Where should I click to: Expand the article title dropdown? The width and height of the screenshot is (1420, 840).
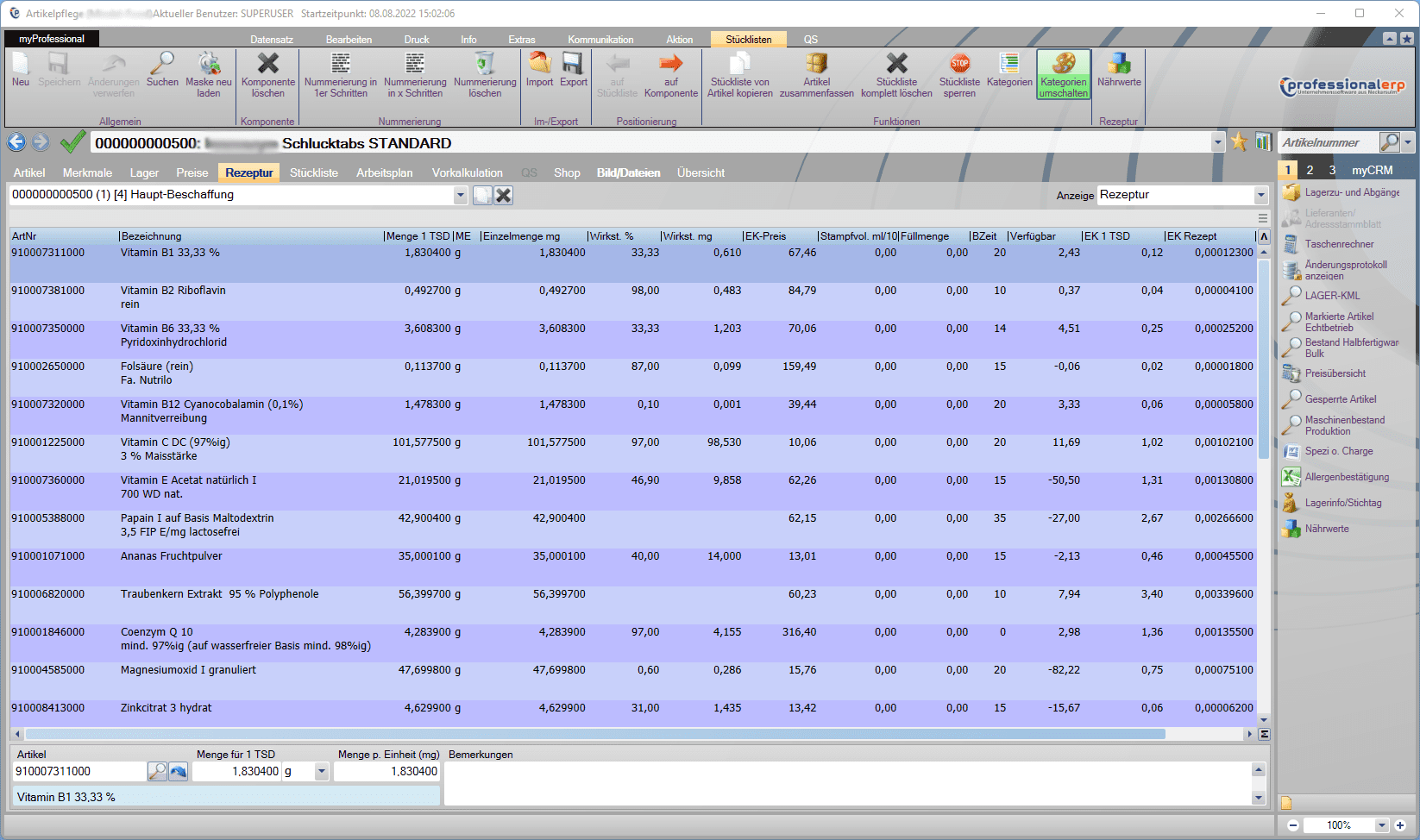click(1218, 143)
